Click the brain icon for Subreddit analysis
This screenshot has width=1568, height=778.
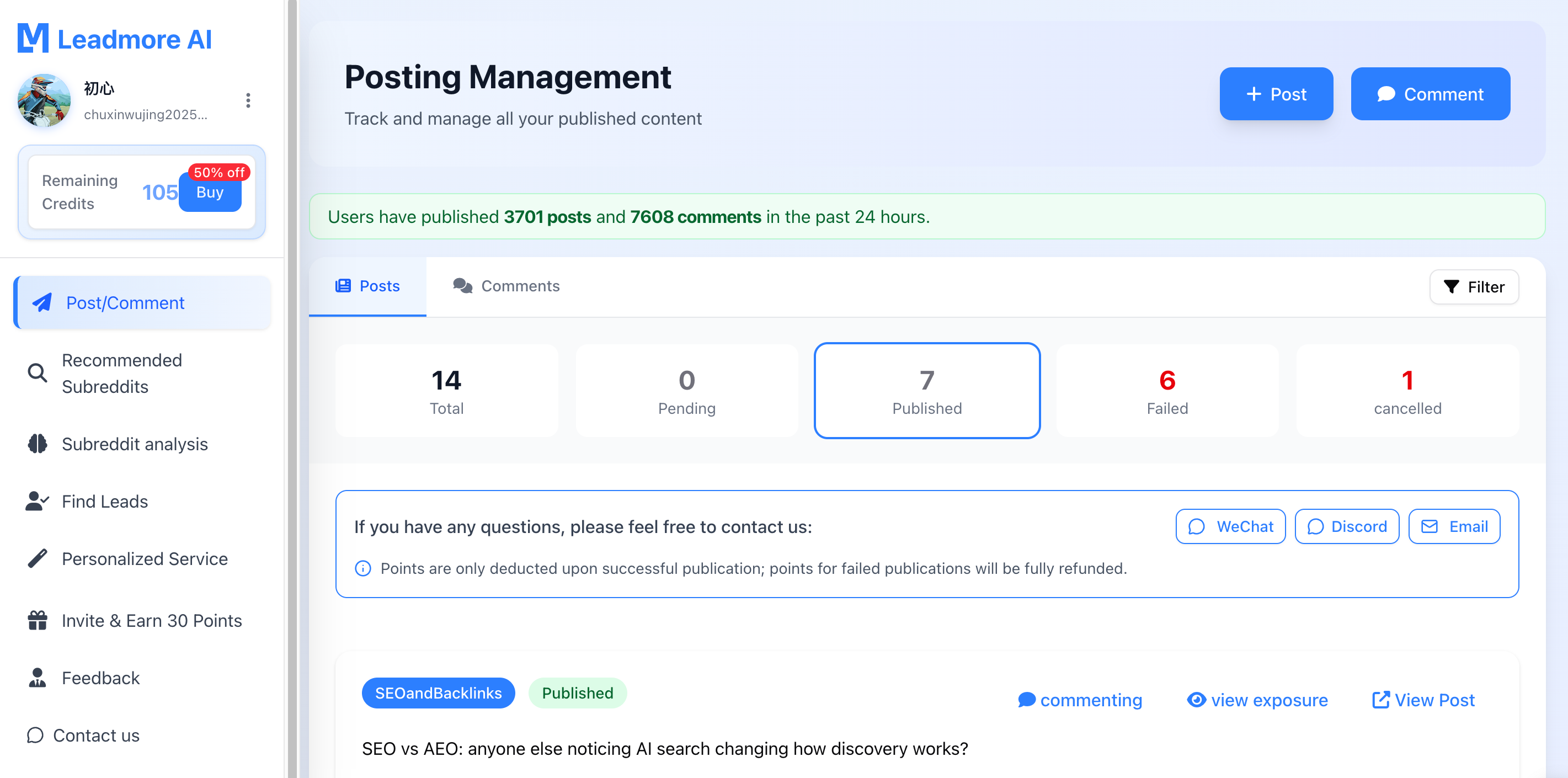[38, 444]
